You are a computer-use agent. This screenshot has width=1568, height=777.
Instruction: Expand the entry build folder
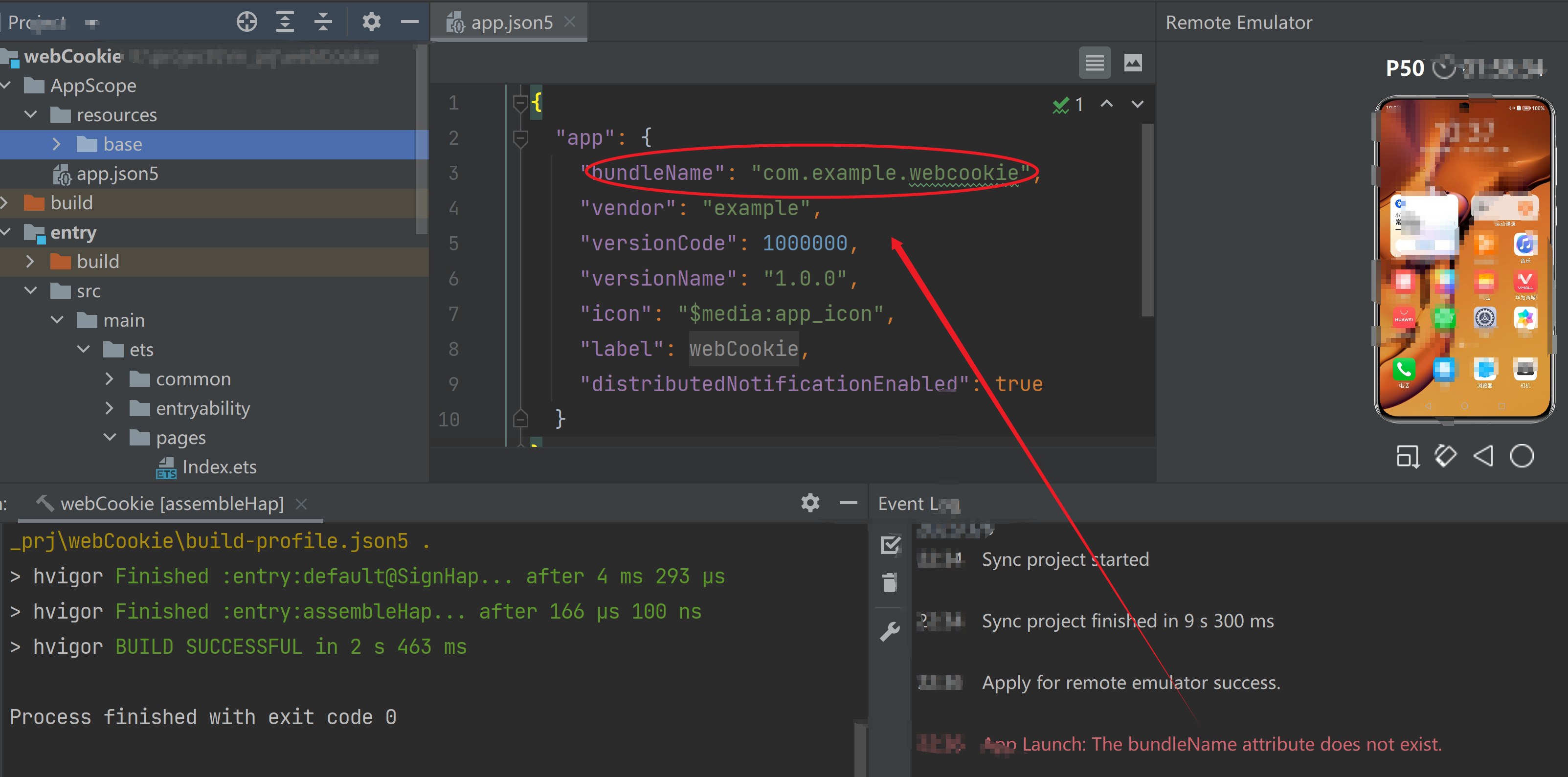click(x=30, y=262)
